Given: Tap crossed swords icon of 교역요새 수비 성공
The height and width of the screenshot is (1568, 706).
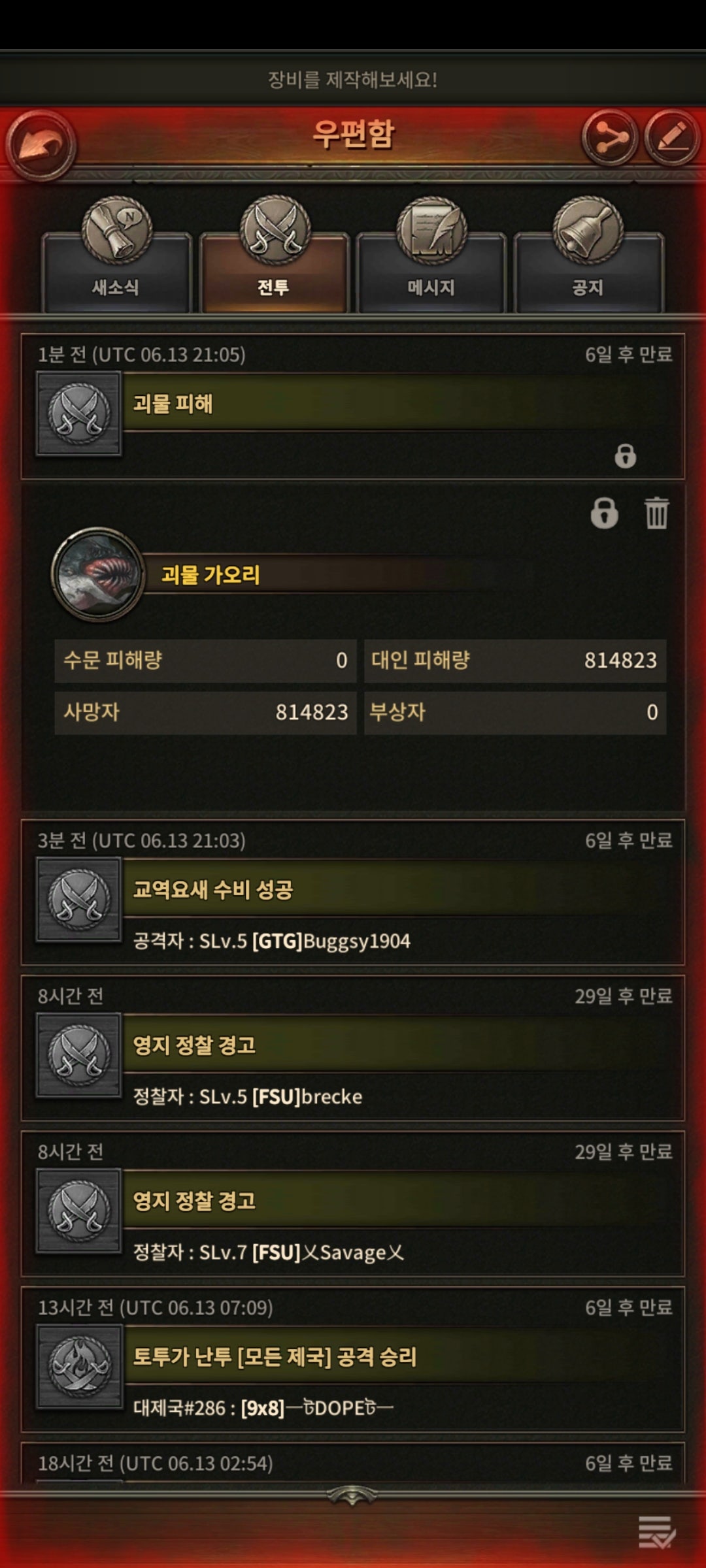Looking at the screenshot, I should [79, 899].
